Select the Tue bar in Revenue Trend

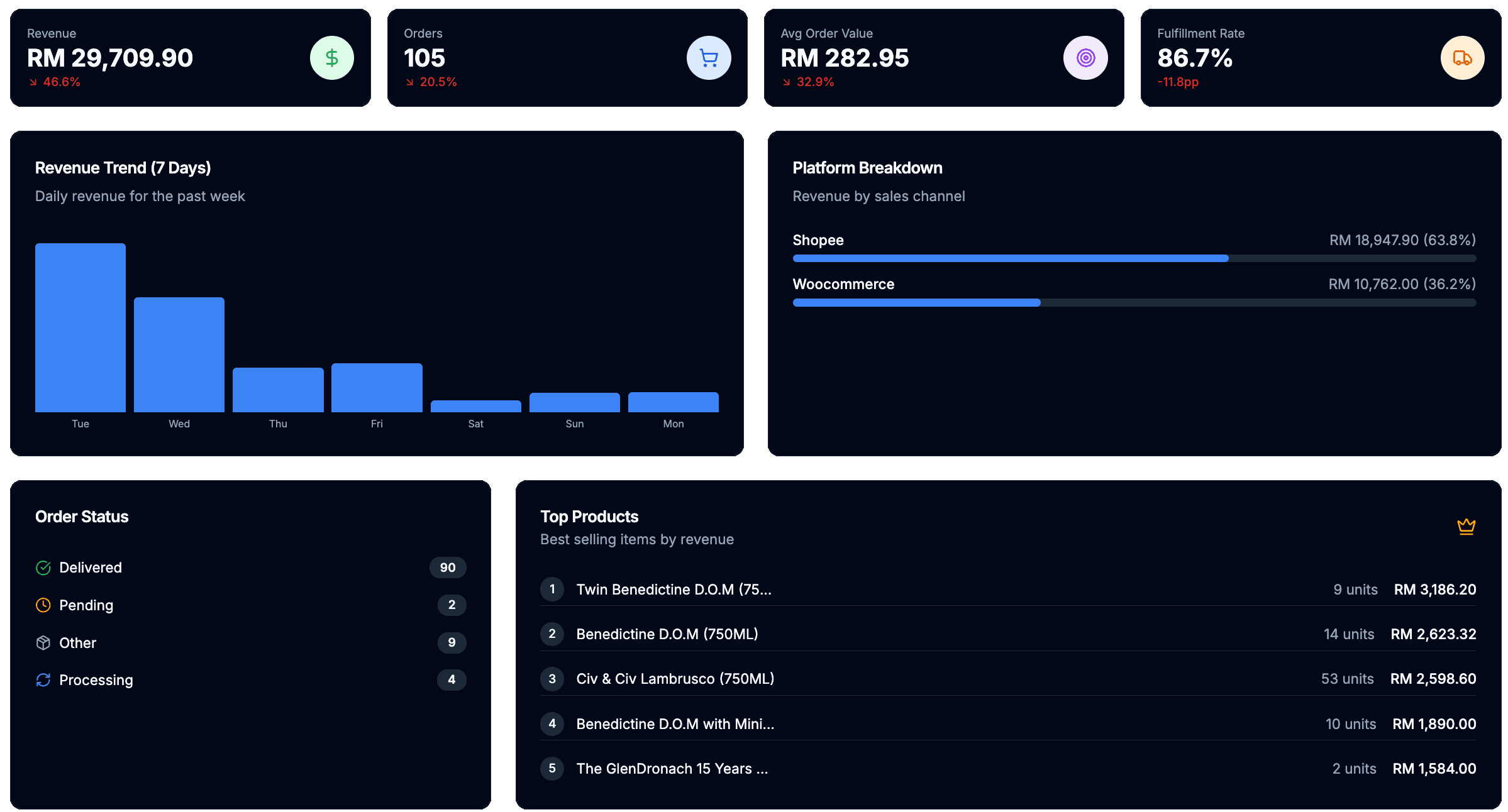[x=80, y=327]
